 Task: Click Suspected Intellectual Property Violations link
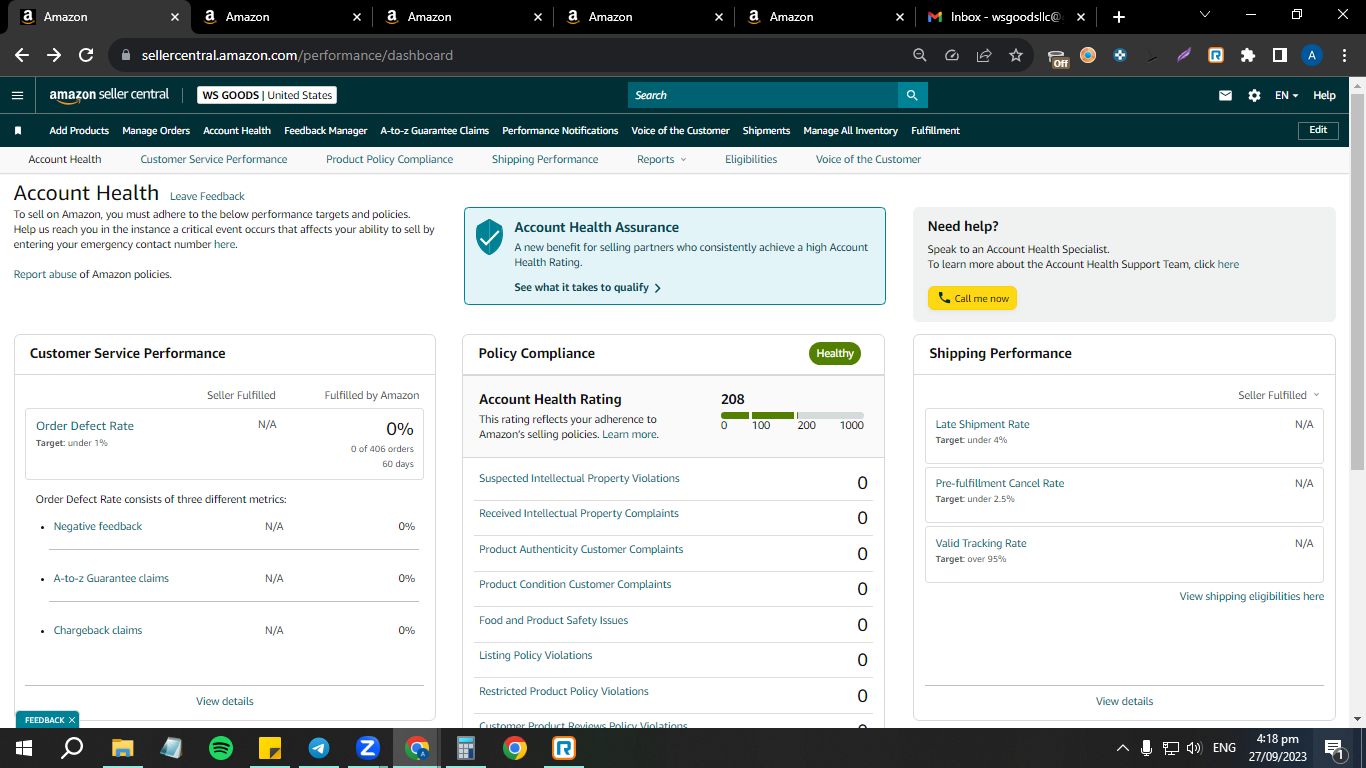tap(579, 478)
